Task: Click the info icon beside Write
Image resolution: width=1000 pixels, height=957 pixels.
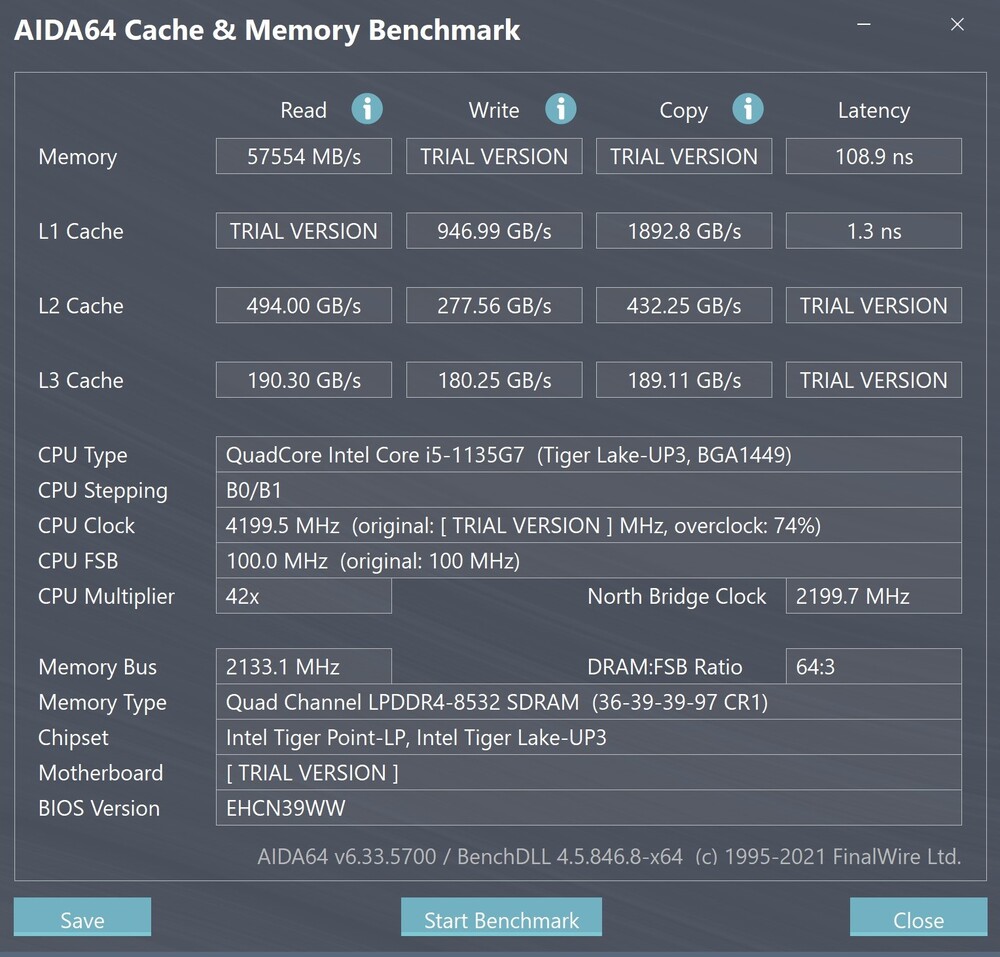Action: click(560, 109)
